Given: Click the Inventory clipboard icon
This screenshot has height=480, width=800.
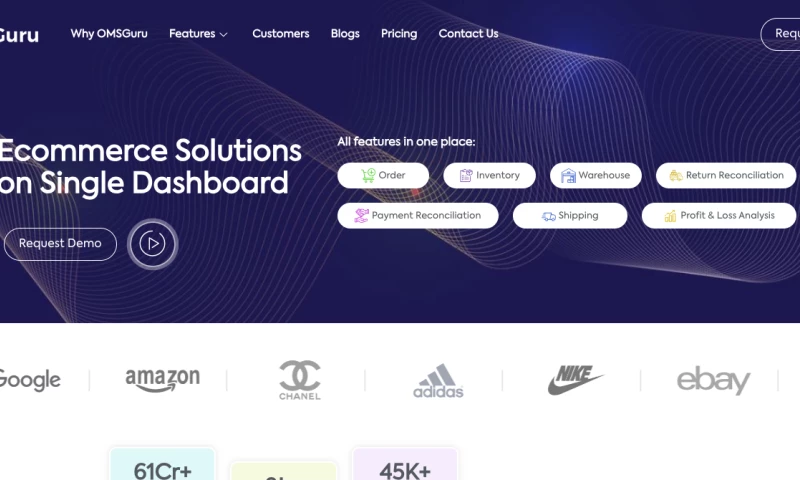Looking at the screenshot, I should coord(466,175).
